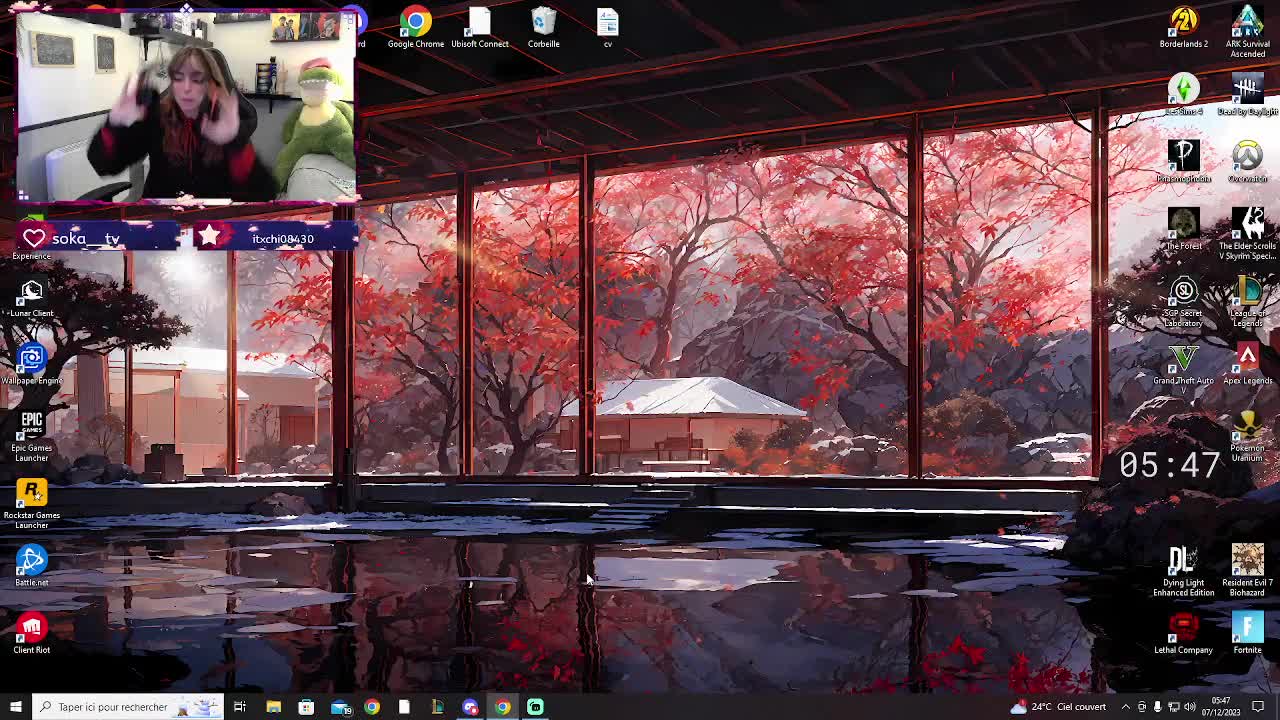This screenshot has height=720, width=1280.
Task: Open Rockstar Games Launcher shortcut
Action: tap(31, 503)
